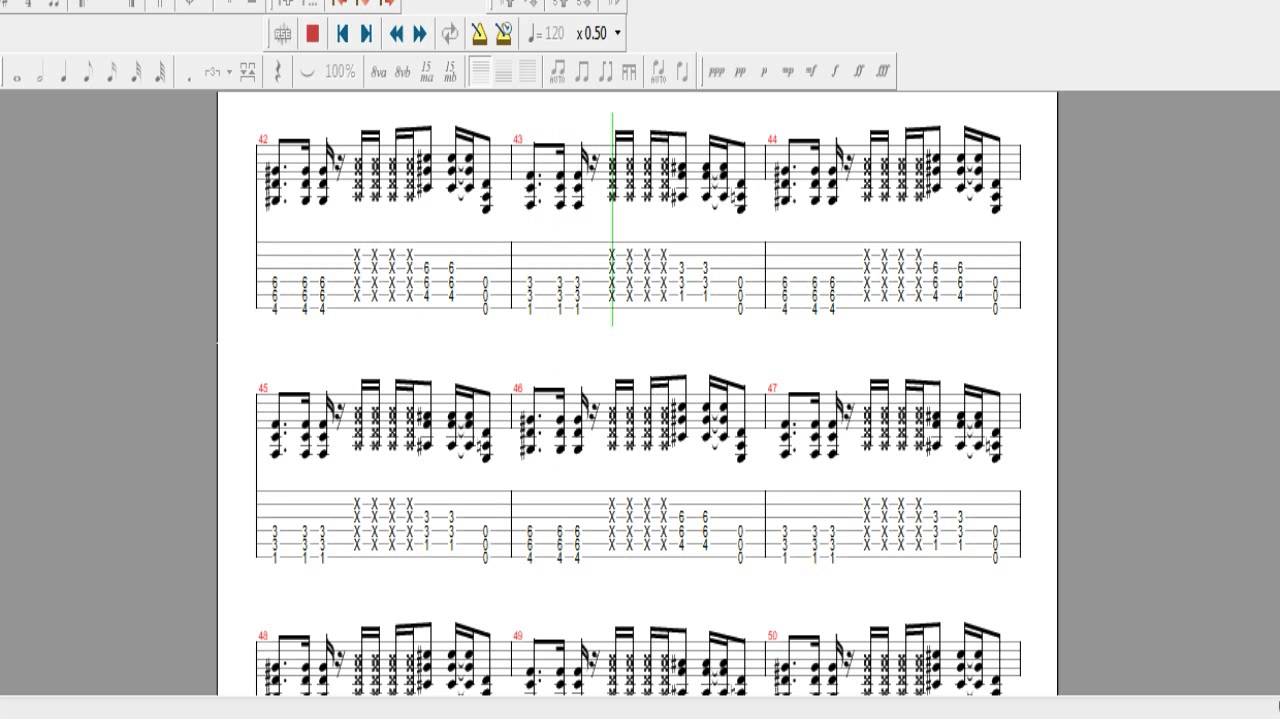Image resolution: width=1280 pixels, height=720 pixels.
Task: Set dynamic to fff
Action: pos(883,72)
